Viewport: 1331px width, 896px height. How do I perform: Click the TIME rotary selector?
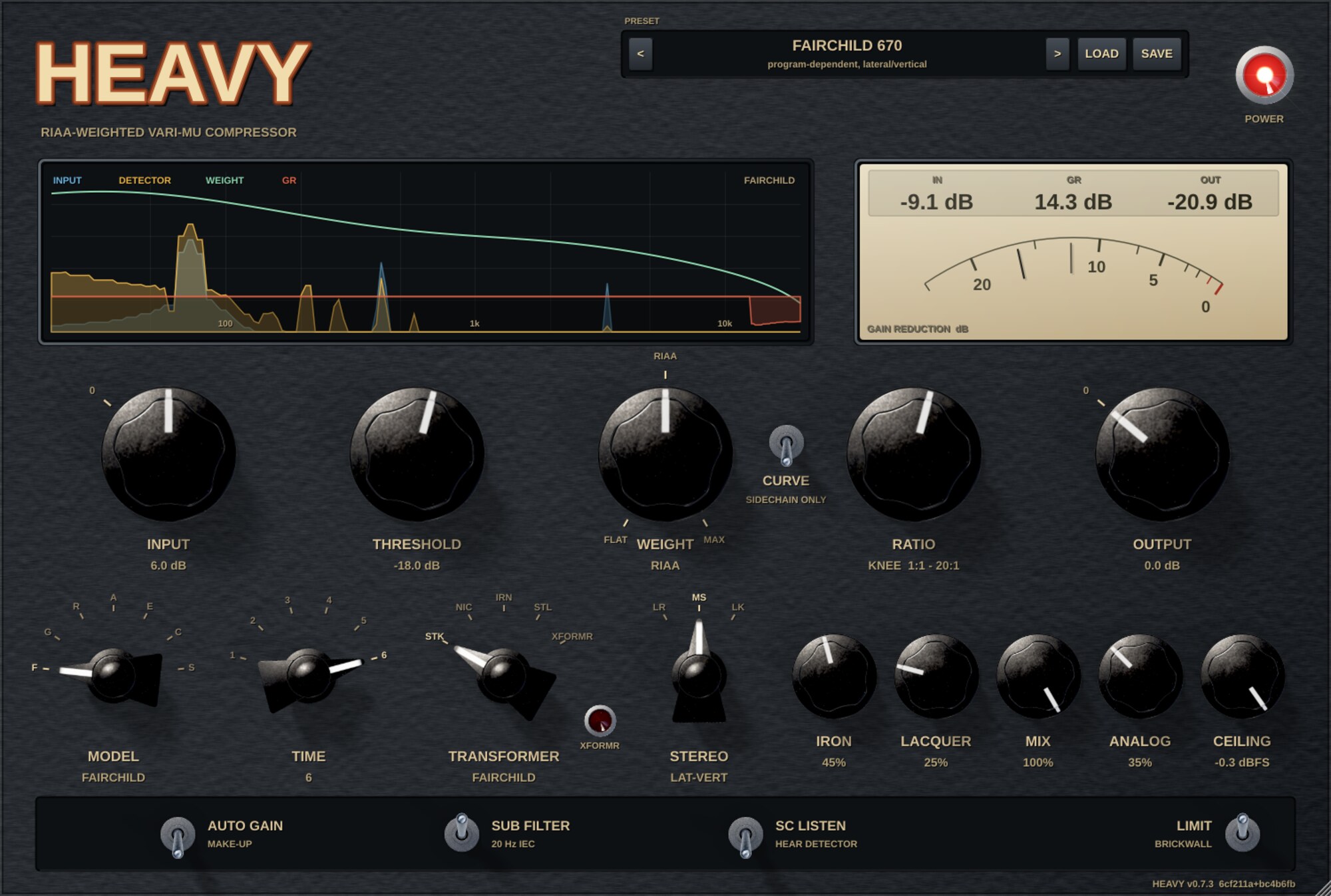coord(308,675)
